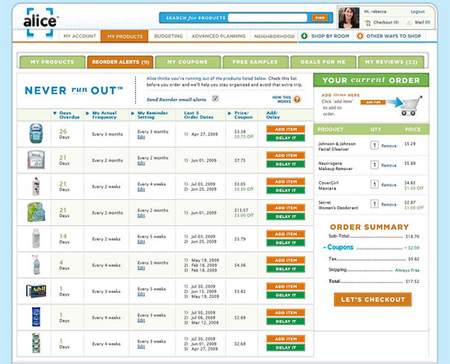Remove Neutrogena Makeup Remover from order
The width and height of the screenshot is (450, 364).
coord(389,165)
